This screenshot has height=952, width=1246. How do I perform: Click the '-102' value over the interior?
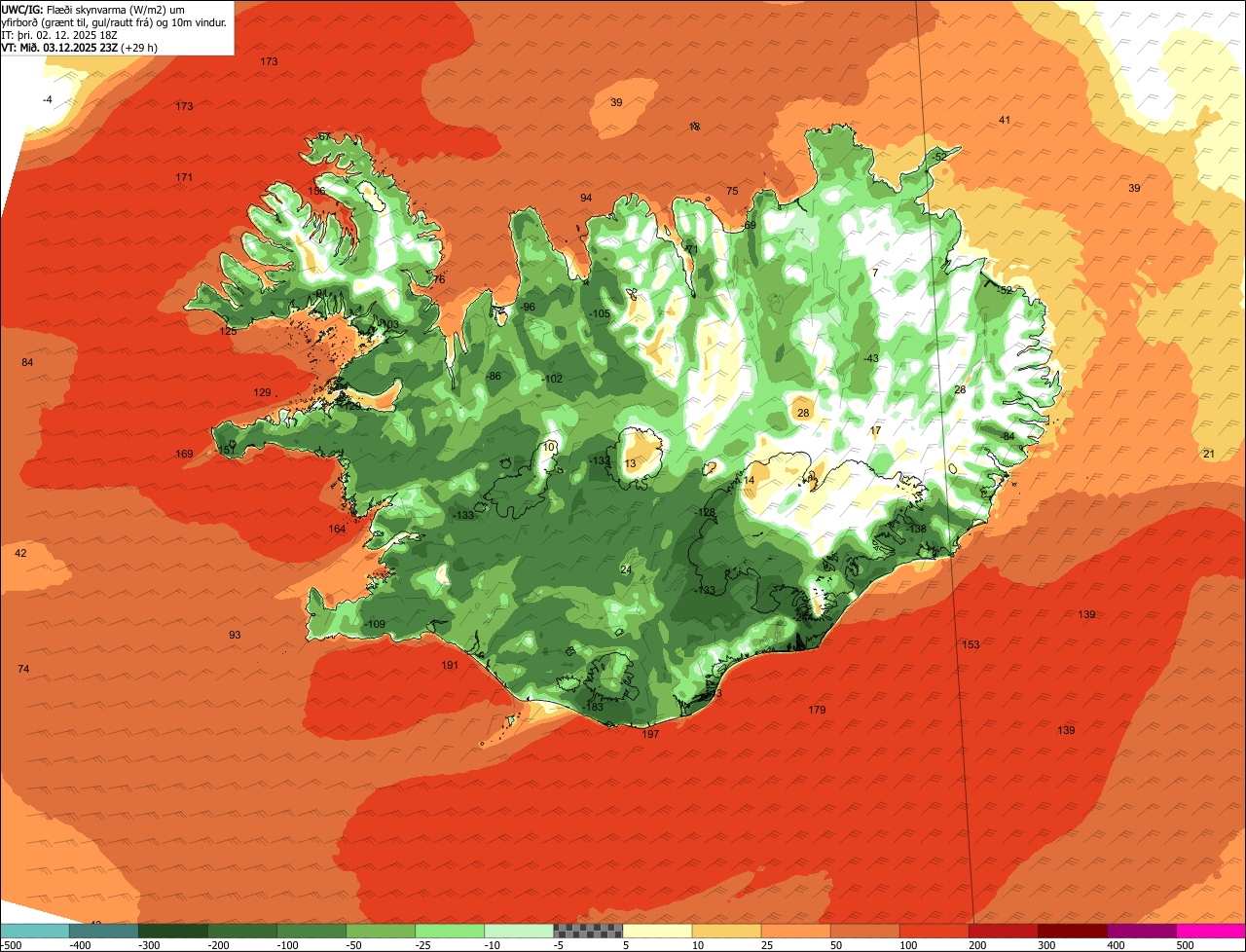(x=552, y=379)
